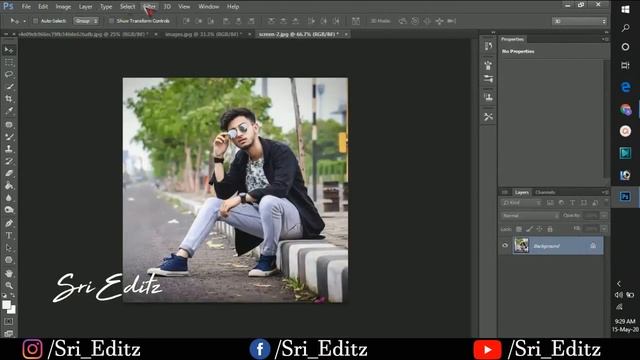
Task: Open the Group auto-select dropdown
Action: point(86,21)
